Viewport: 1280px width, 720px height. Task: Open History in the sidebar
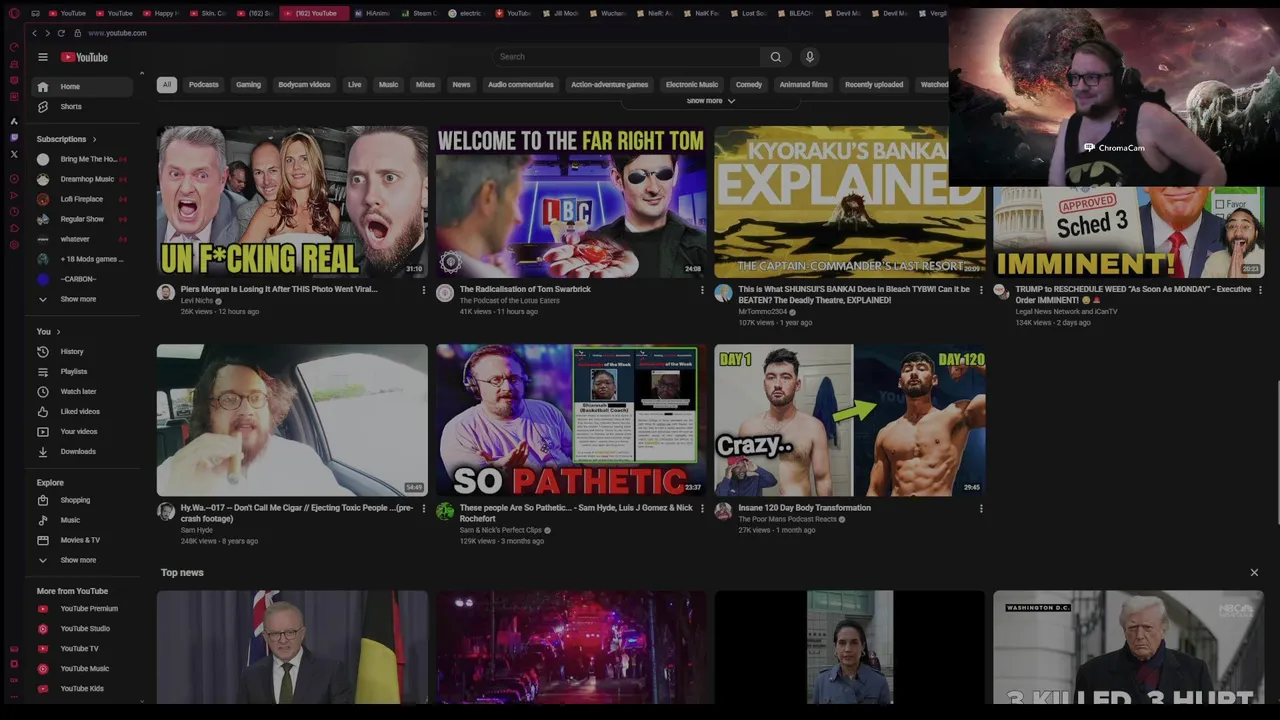click(82, 352)
